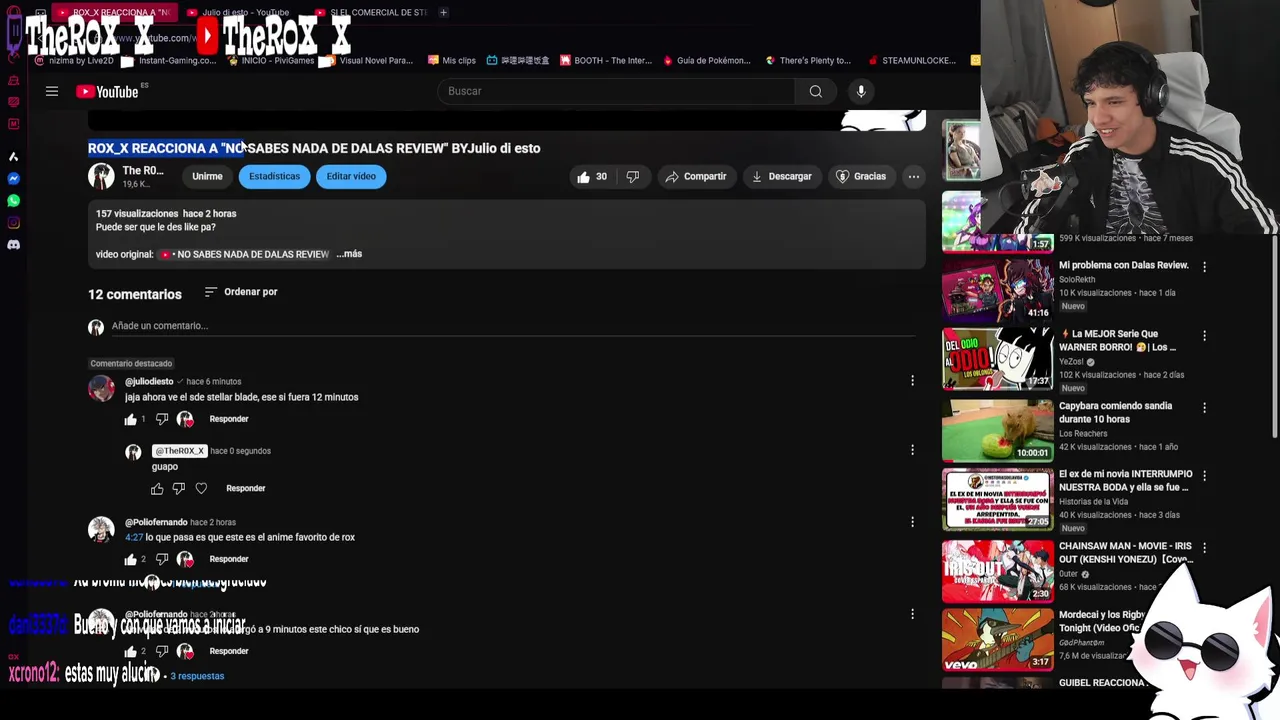
Task: Download the video with Descargar
Action: tap(782, 176)
